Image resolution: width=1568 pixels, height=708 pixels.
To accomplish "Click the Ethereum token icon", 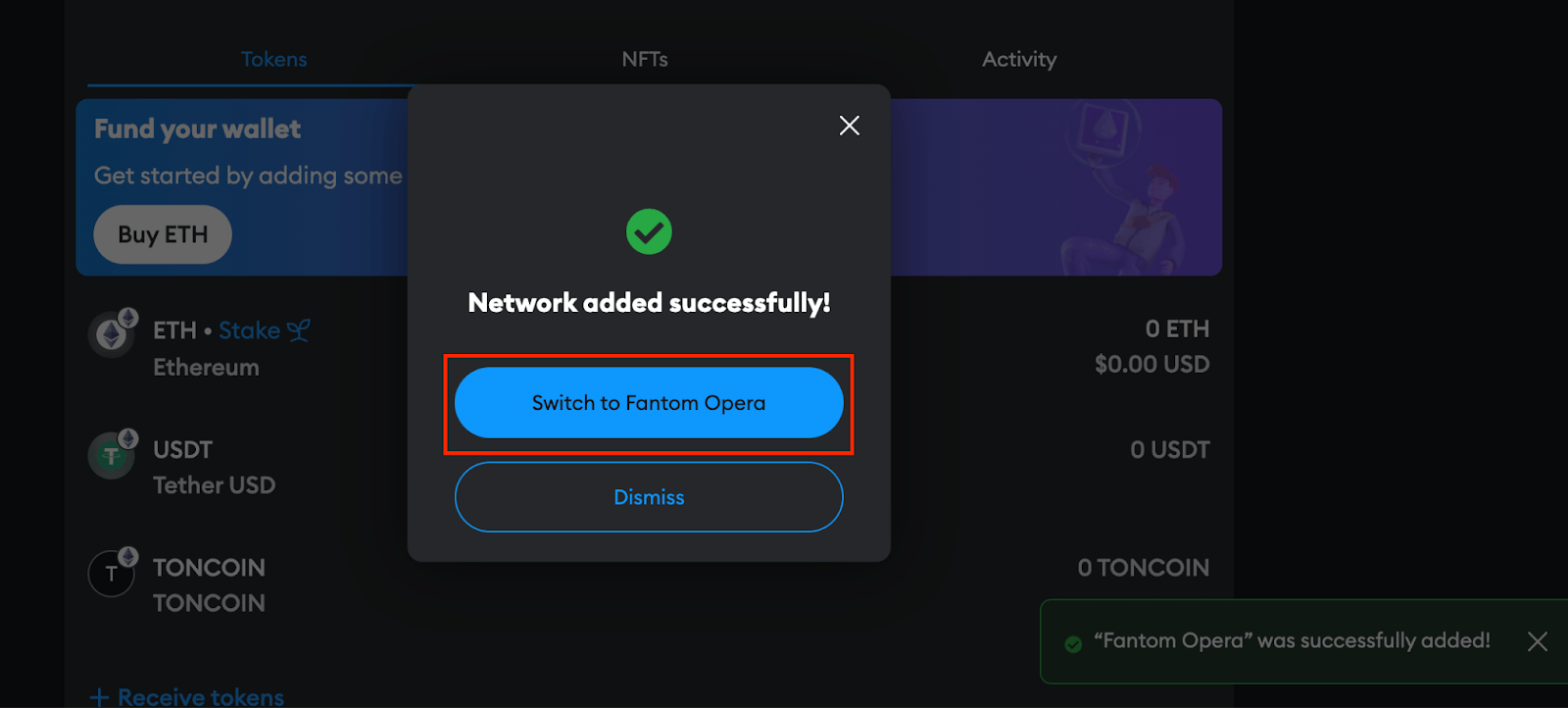I will tap(112, 335).
